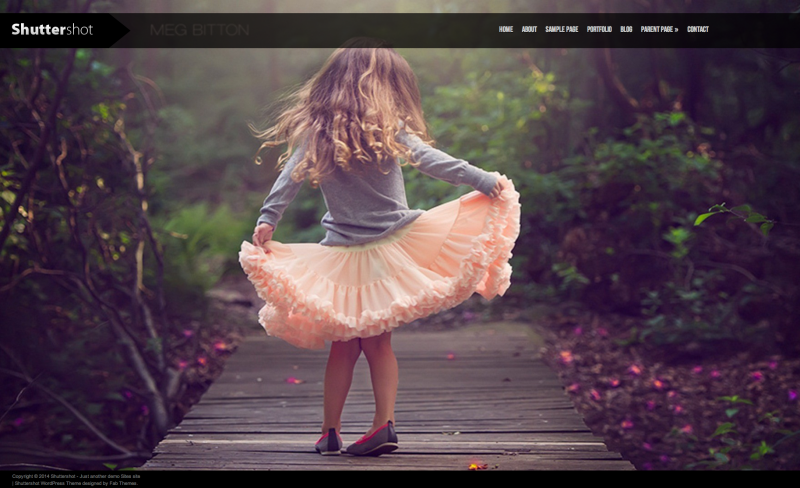Open the Sample Page link
The height and width of the screenshot is (488, 800).
(561, 30)
